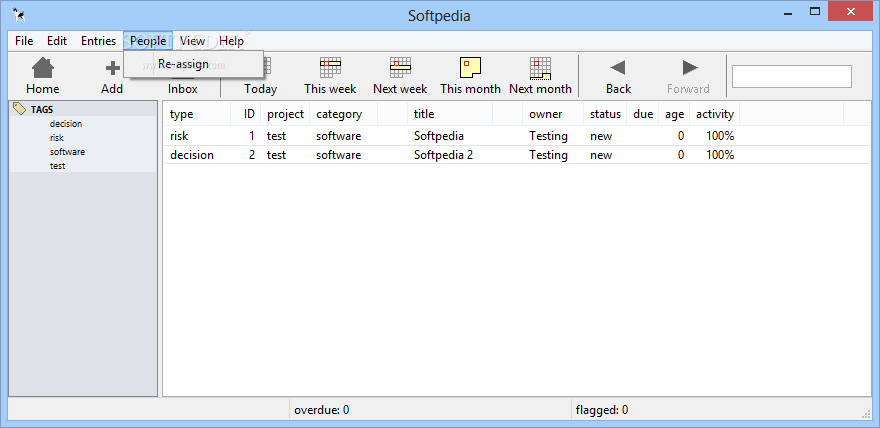Select the risk tag
Image resolution: width=880 pixels, height=428 pixels.
(x=57, y=138)
